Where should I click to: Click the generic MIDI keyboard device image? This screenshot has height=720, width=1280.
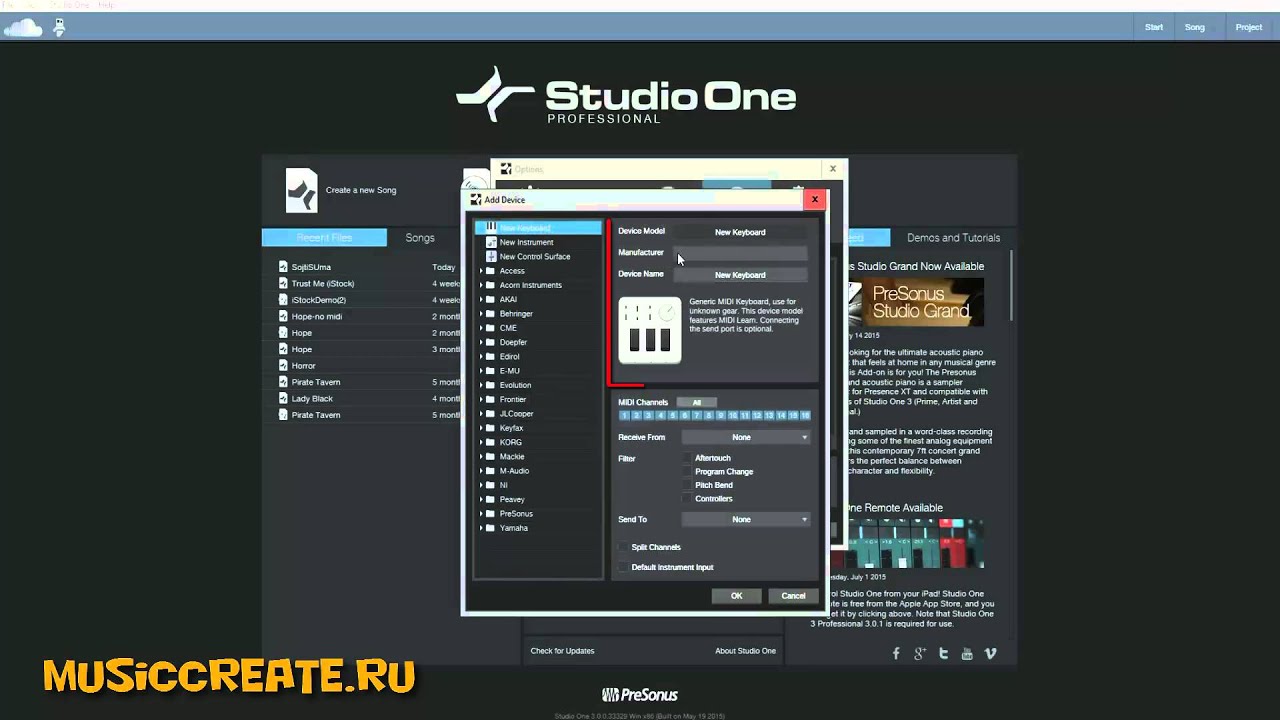coord(650,330)
